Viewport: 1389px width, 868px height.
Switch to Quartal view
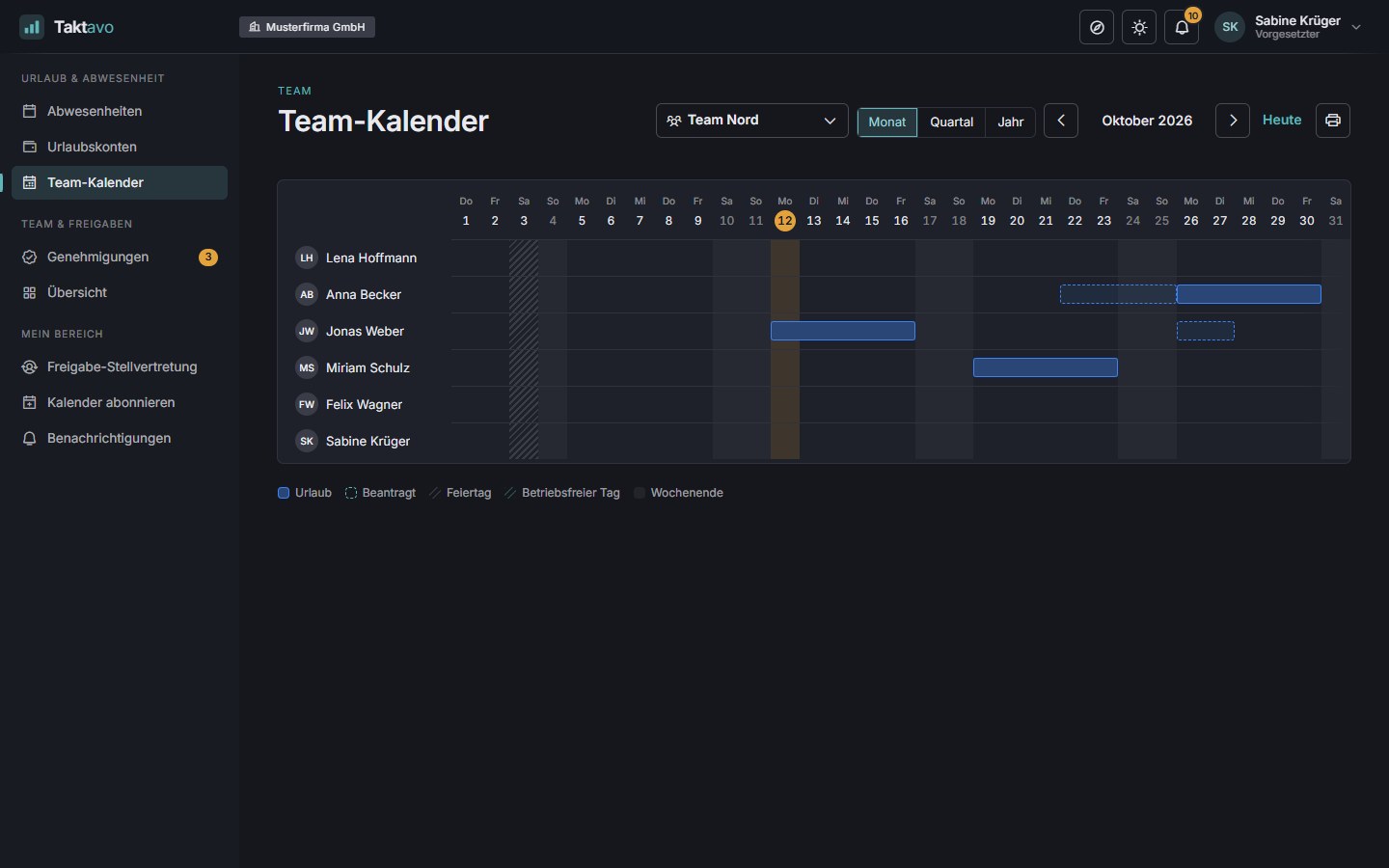pos(952,122)
